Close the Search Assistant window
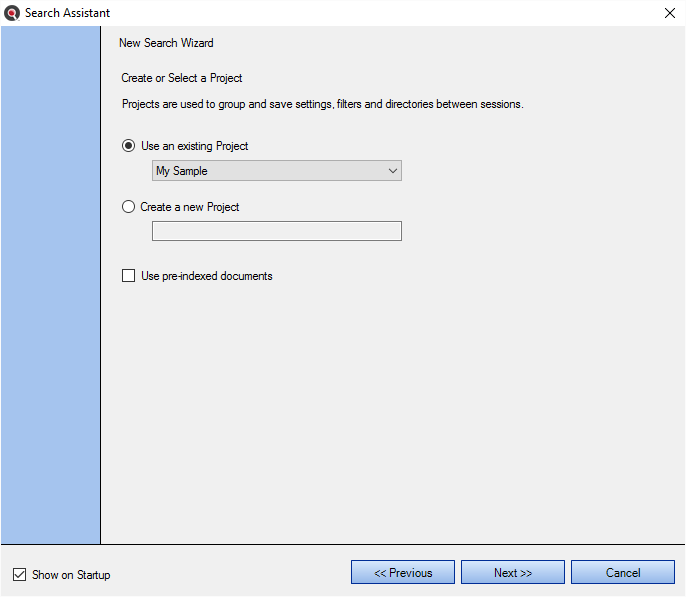The width and height of the screenshot is (686, 597). pyautogui.click(x=669, y=13)
